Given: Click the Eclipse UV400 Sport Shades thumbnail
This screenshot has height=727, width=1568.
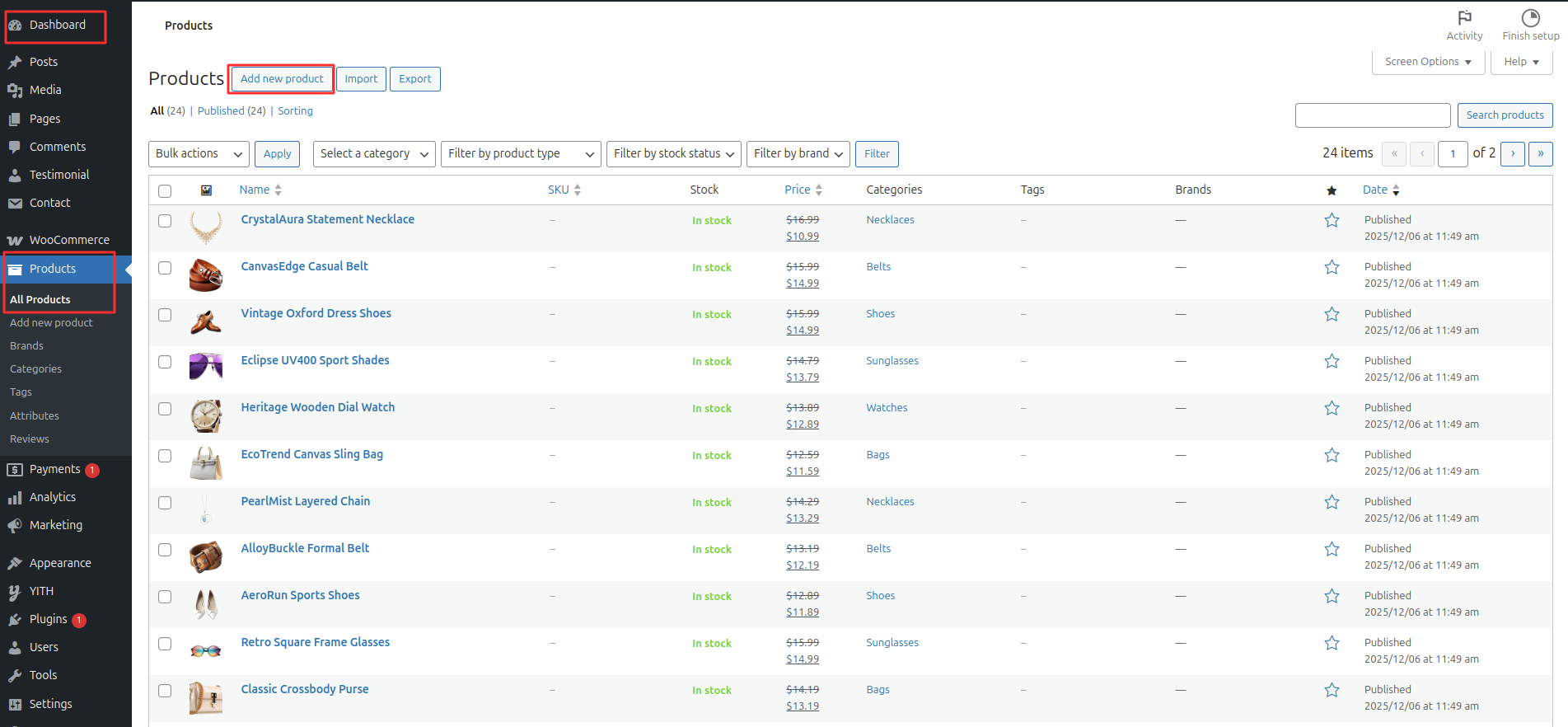Looking at the screenshot, I should pyautogui.click(x=205, y=365).
